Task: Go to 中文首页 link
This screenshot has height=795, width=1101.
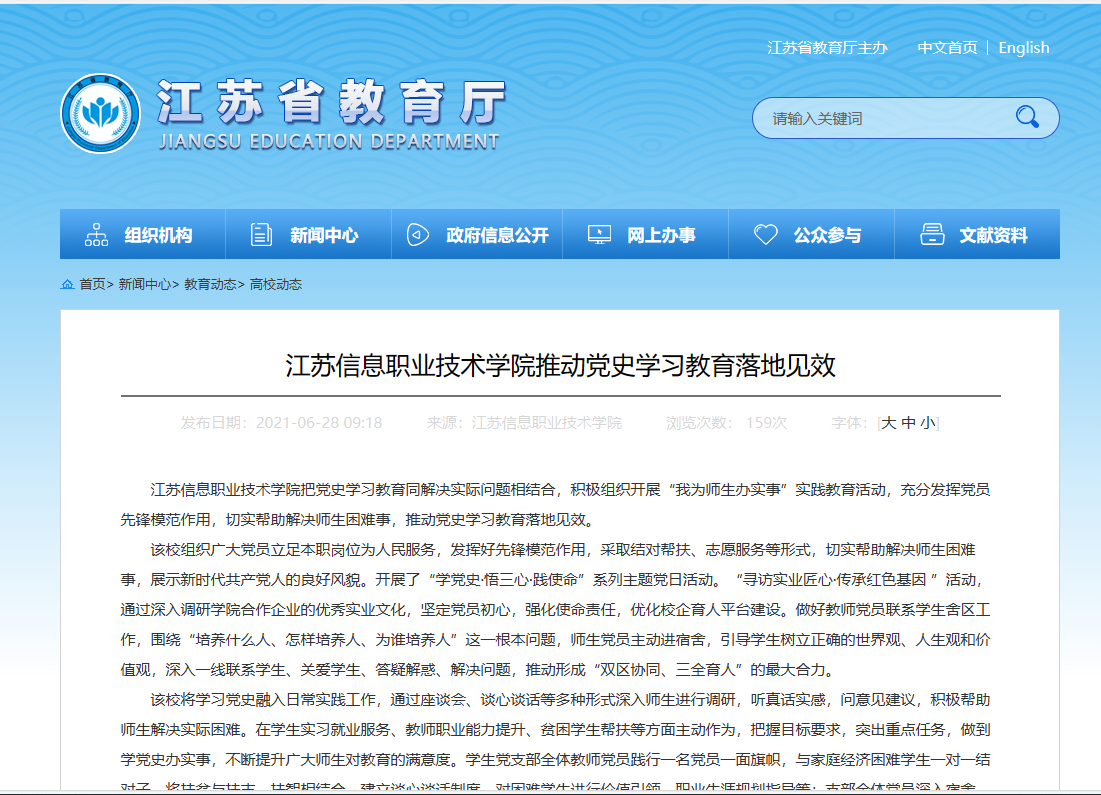Action: pos(947,48)
